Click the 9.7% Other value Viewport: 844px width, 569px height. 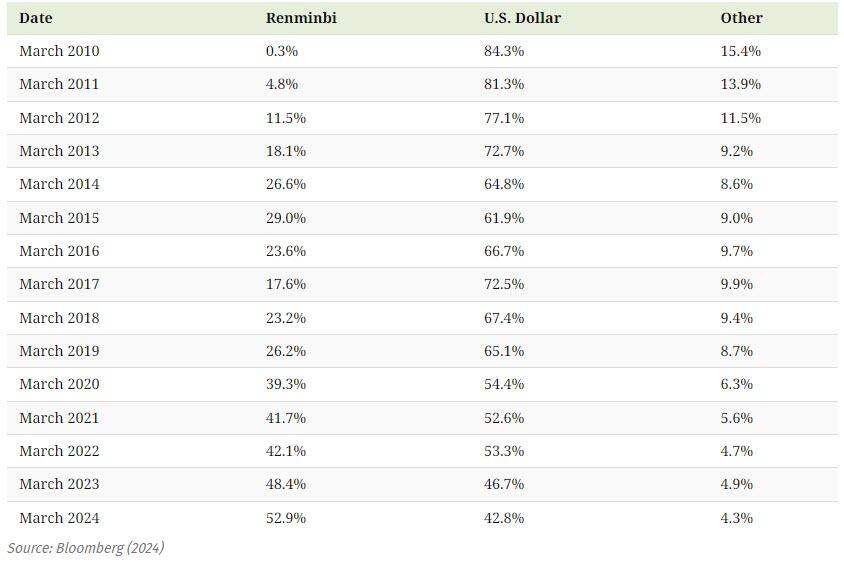pos(737,251)
